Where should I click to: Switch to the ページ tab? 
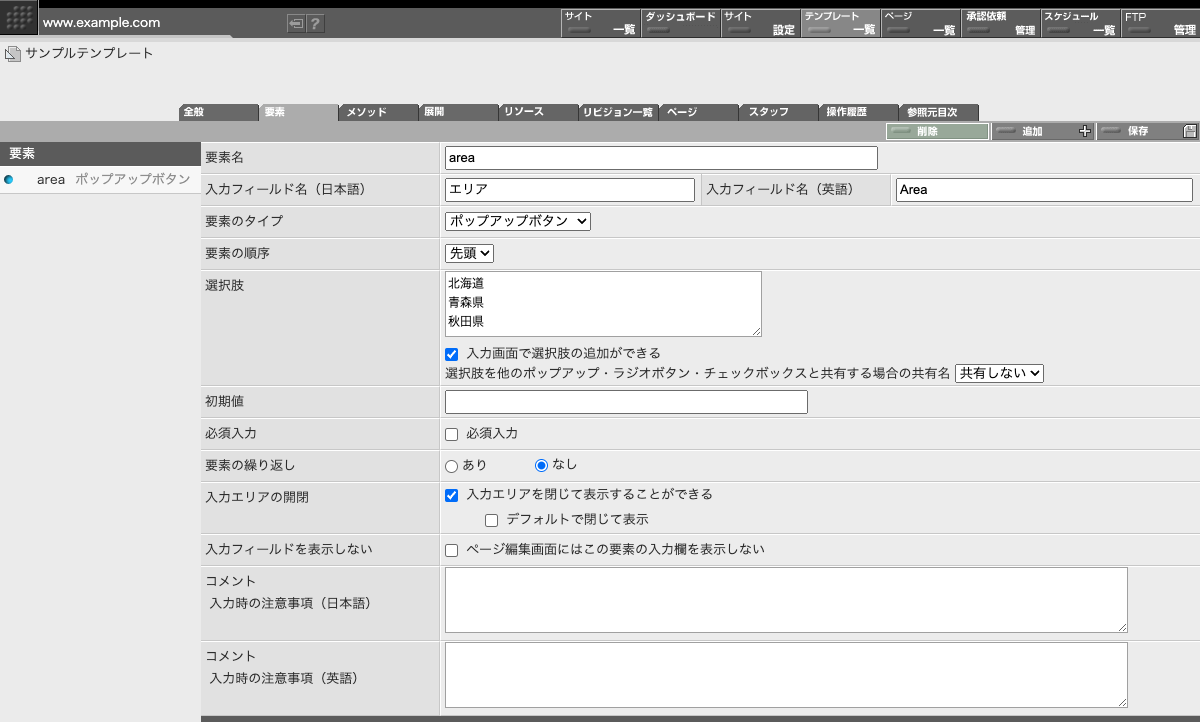click(699, 112)
